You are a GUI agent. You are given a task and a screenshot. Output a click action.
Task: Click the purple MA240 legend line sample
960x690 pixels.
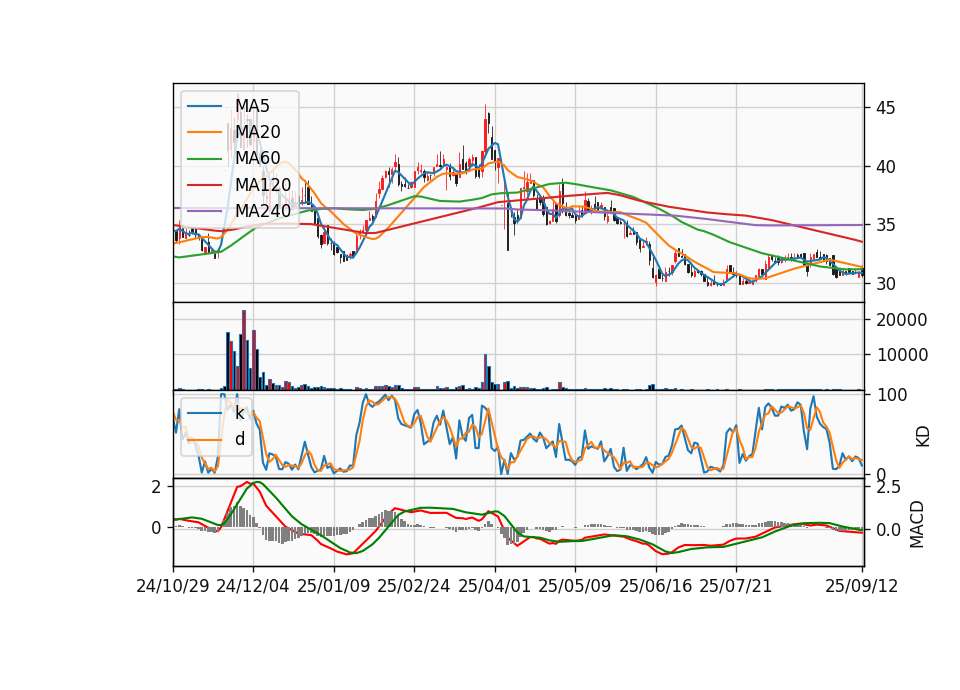point(204,211)
